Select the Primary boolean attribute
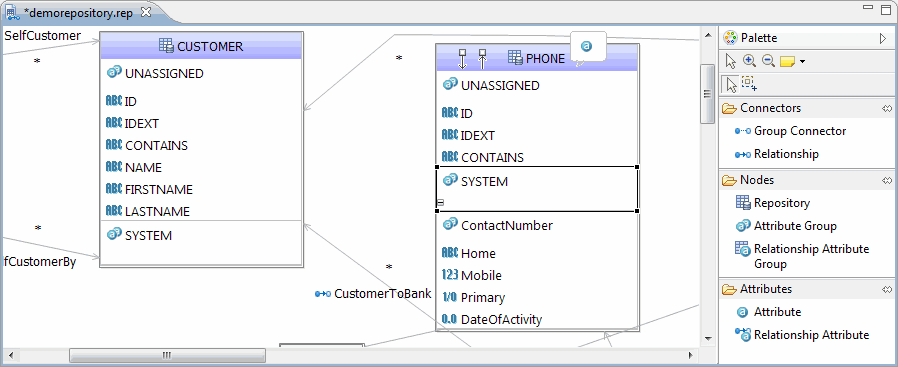This screenshot has height=367, width=898. pyautogui.click(x=474, y=297)
